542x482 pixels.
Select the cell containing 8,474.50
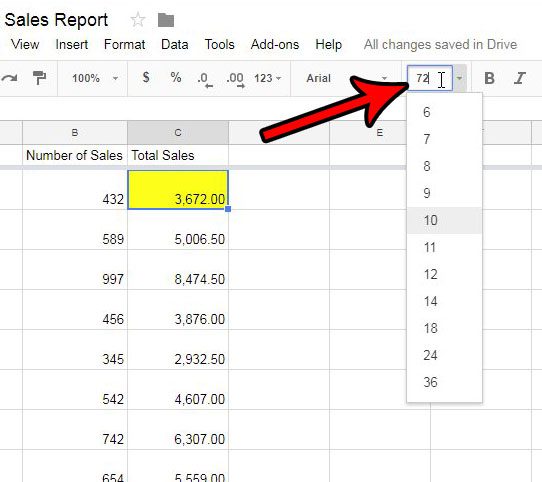coord(178,270)
